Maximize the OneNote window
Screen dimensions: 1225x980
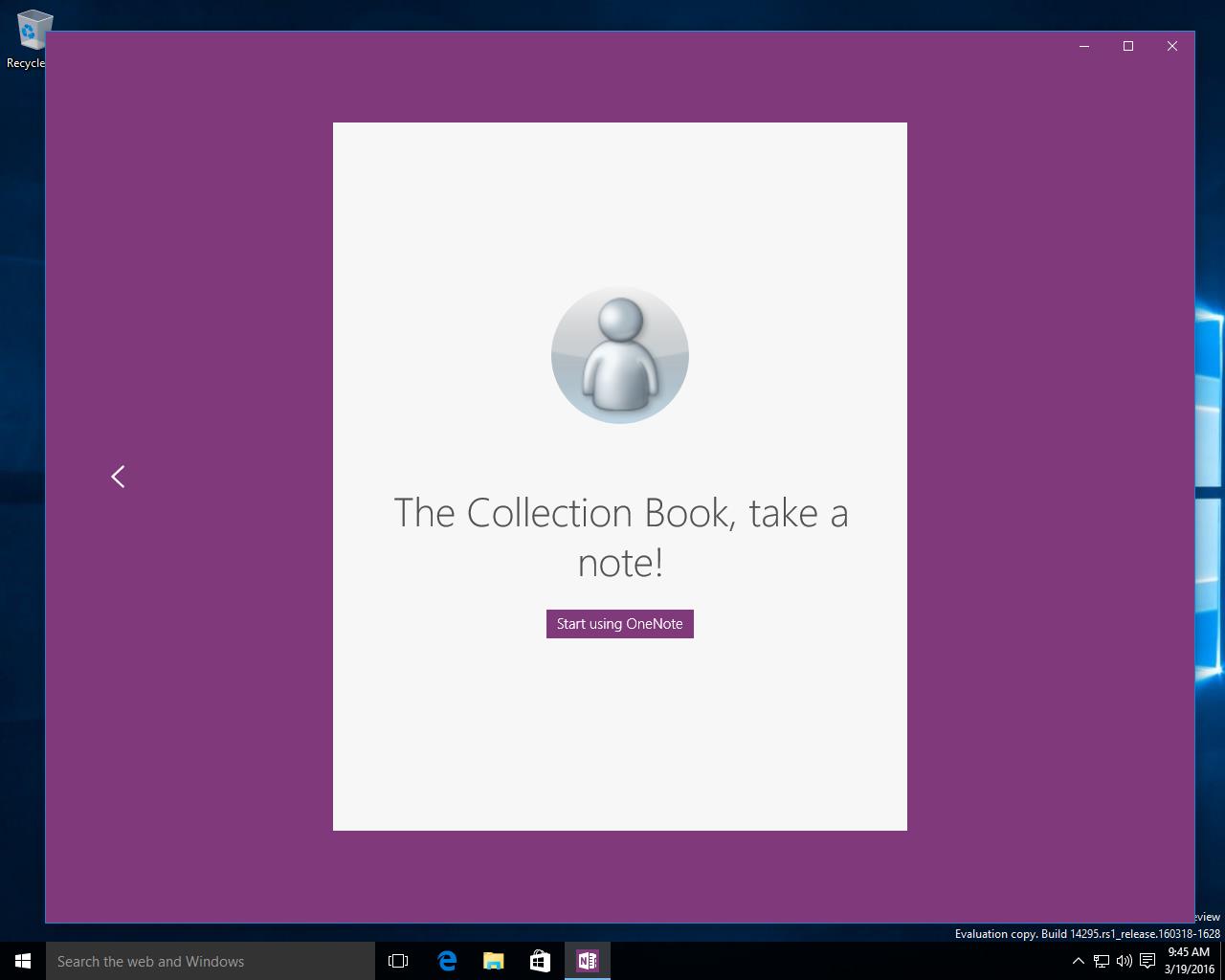[1128, 46]
